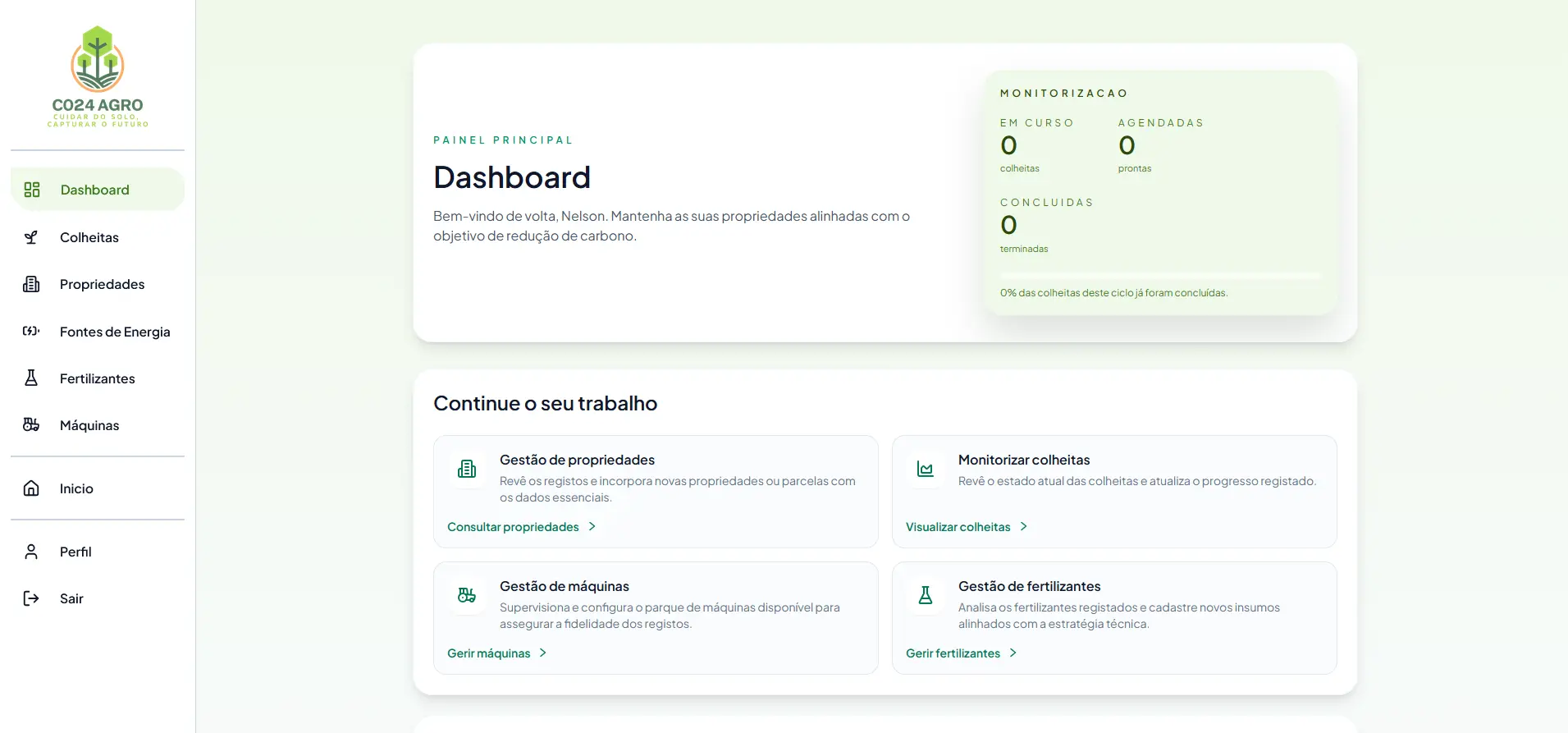1568x733 pixels.
Task: Click the CO24 AGRO logo
Action: pos(98,76)
